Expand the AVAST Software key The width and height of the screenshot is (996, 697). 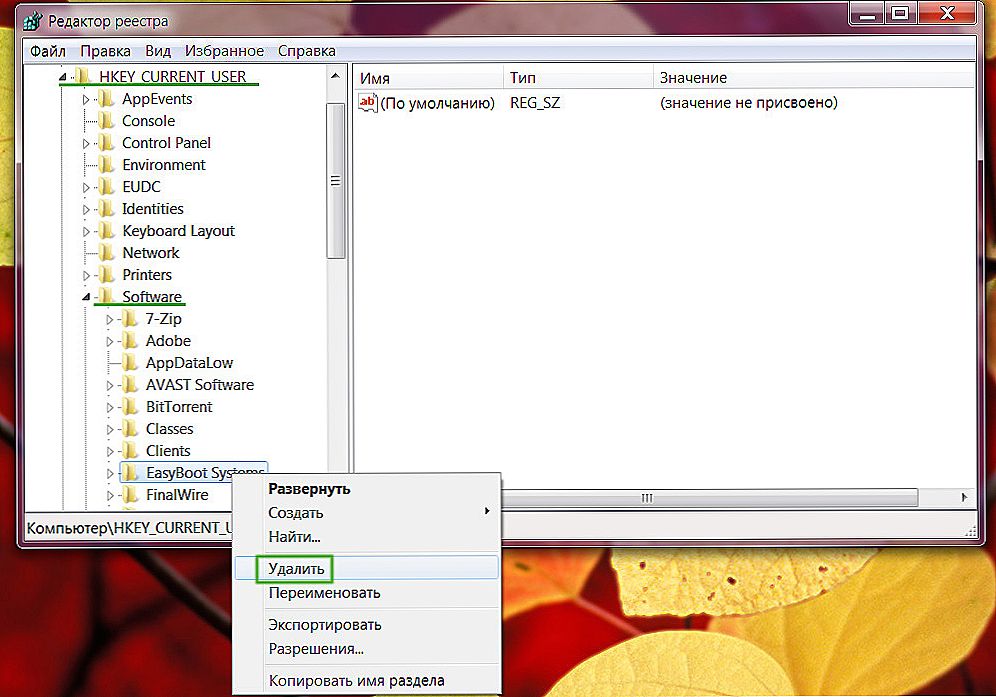(x=109, y=386)
